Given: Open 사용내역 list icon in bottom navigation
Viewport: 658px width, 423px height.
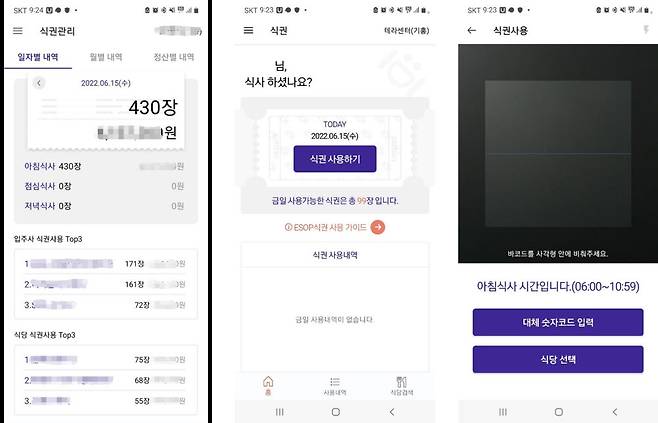Looking at the screenshot, I should point(335,386).
